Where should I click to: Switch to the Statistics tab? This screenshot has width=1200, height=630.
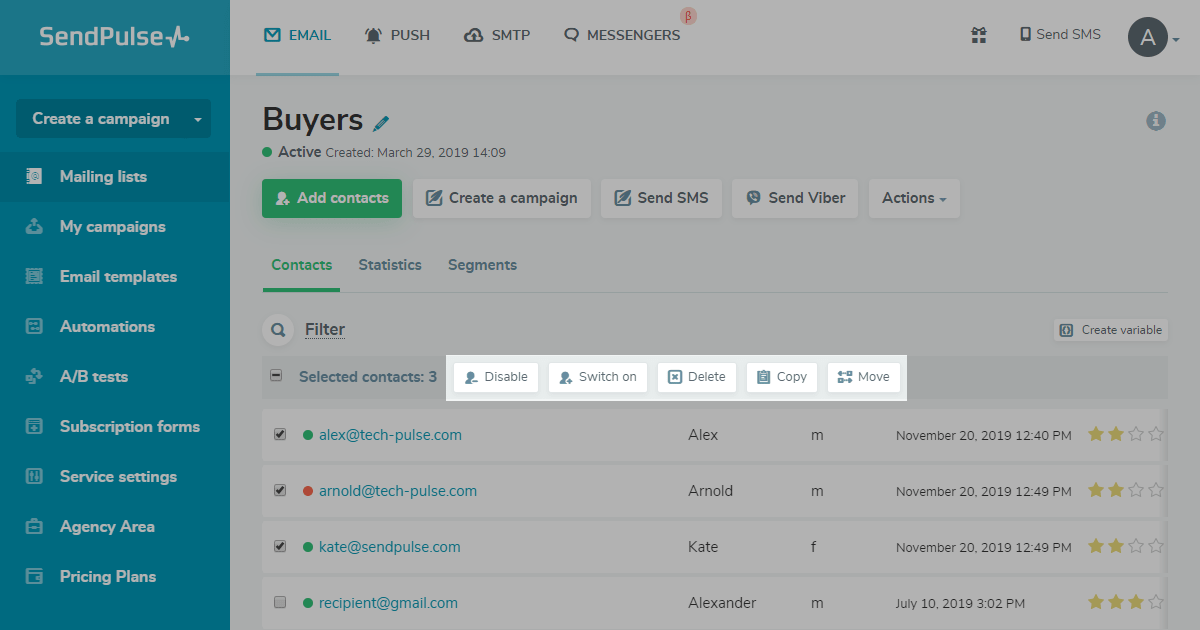point(390,265)
